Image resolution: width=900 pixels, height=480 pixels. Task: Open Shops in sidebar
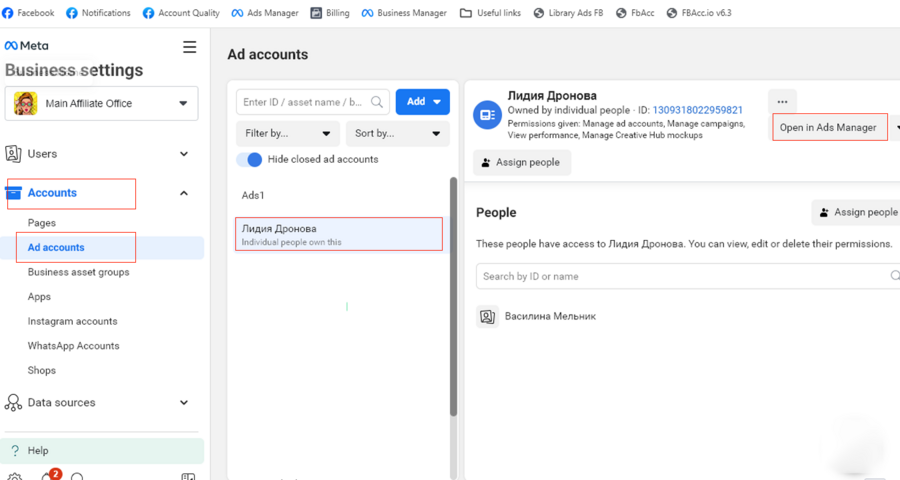[42, 370]
